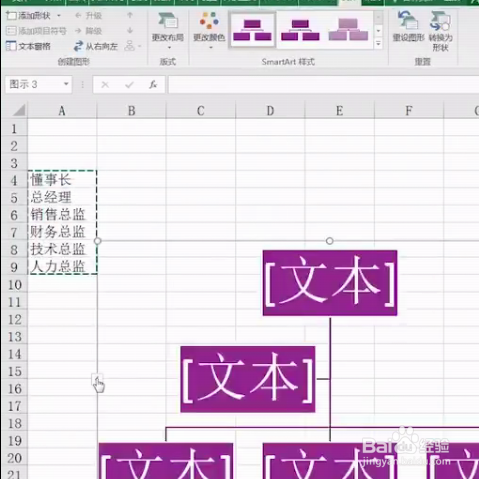Image resolution: width=479 pixels, height=479 pixels.
Task: Click the text pane expand arrow tab
Action: point(97,379)
